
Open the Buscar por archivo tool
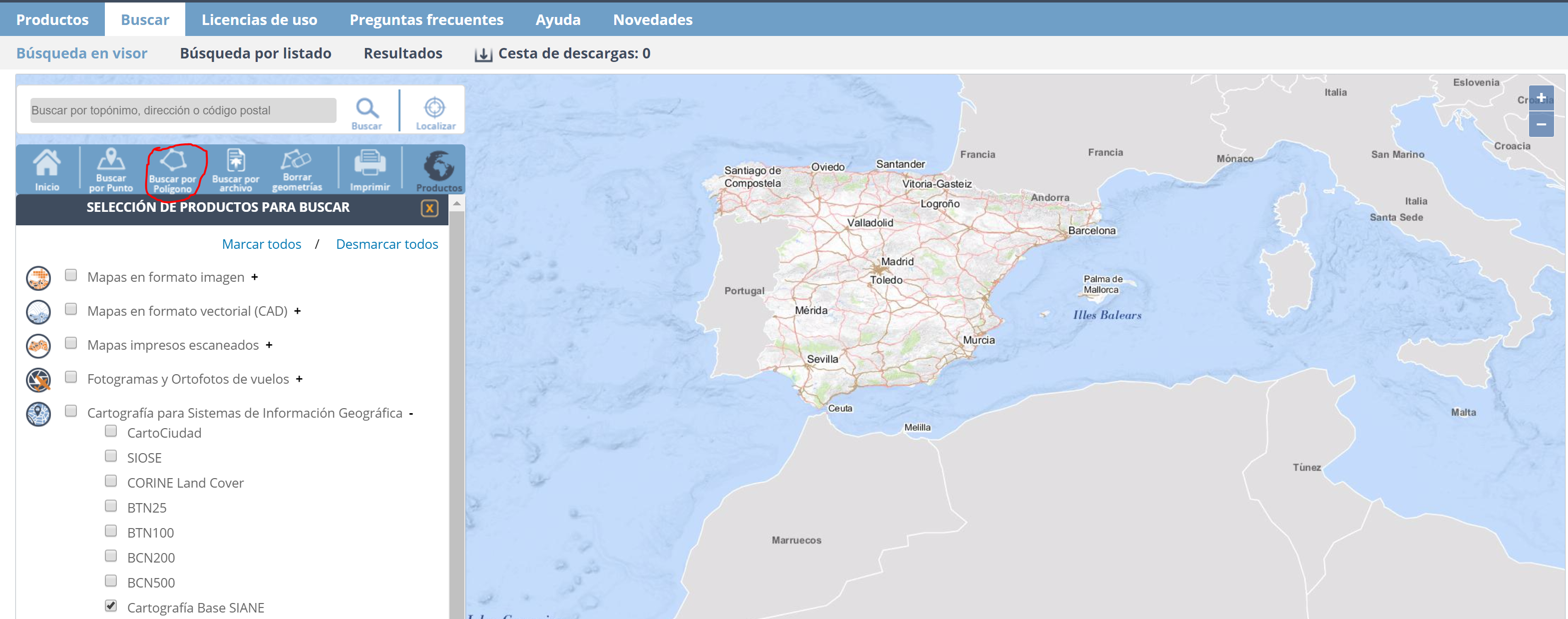click(x=236, y=170)
